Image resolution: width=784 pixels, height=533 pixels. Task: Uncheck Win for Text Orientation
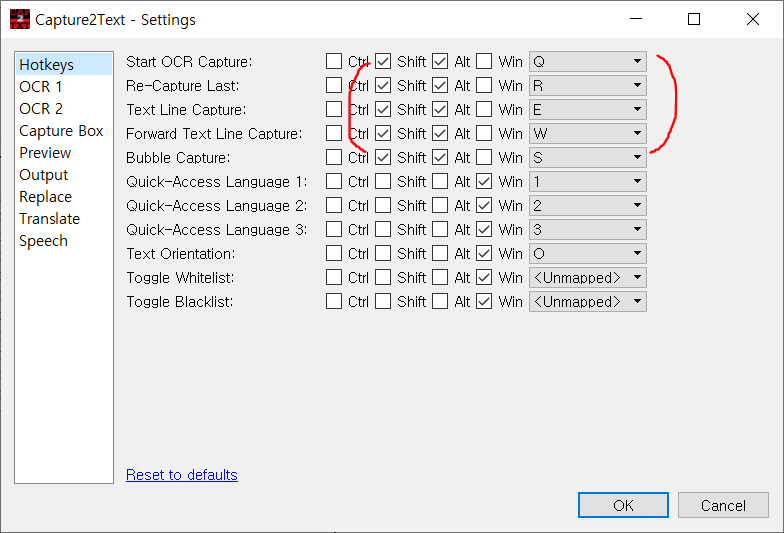pyautogui.click(x=484, y=253)
